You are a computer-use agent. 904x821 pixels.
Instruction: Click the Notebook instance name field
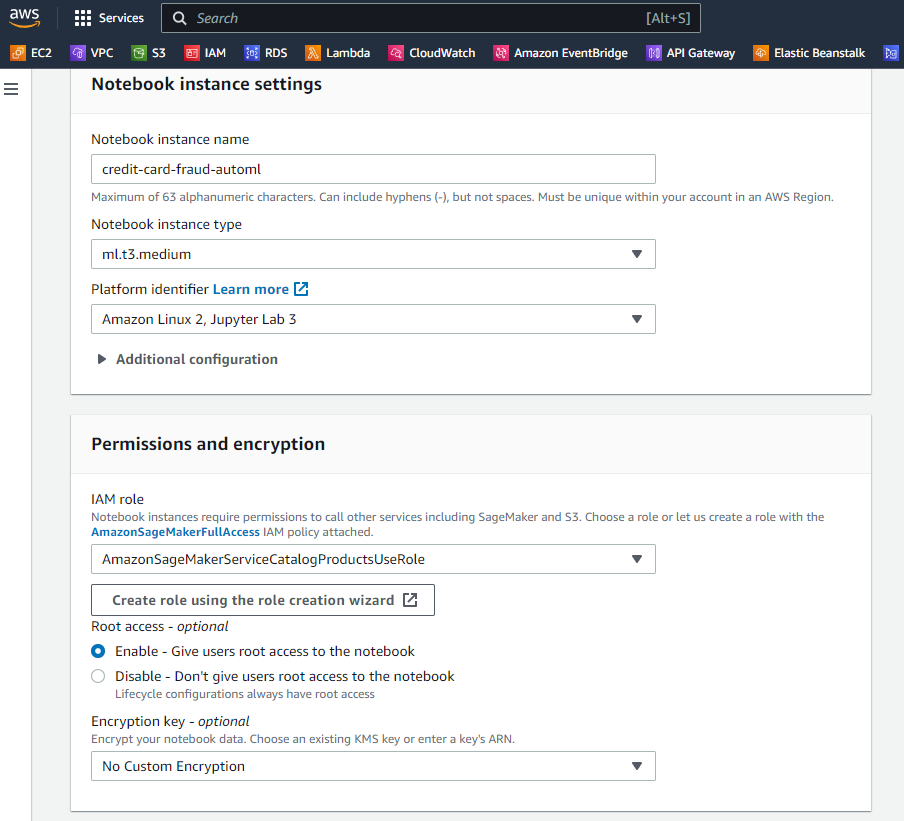[x=373, y=169]
